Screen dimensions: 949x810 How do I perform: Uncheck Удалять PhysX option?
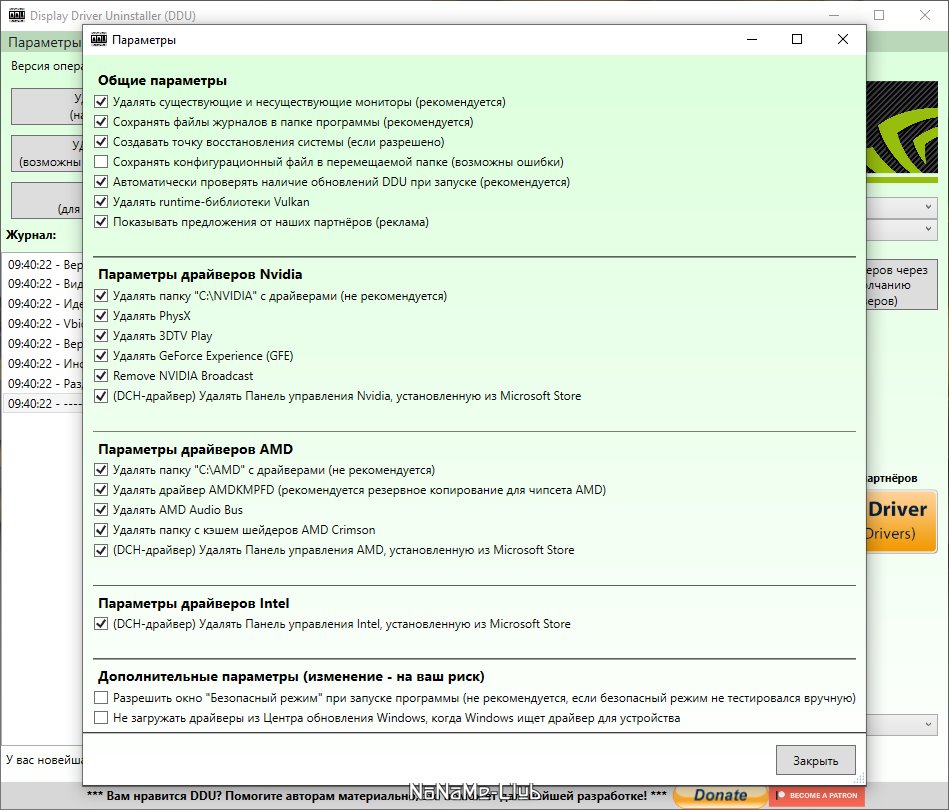coord(101,316)
